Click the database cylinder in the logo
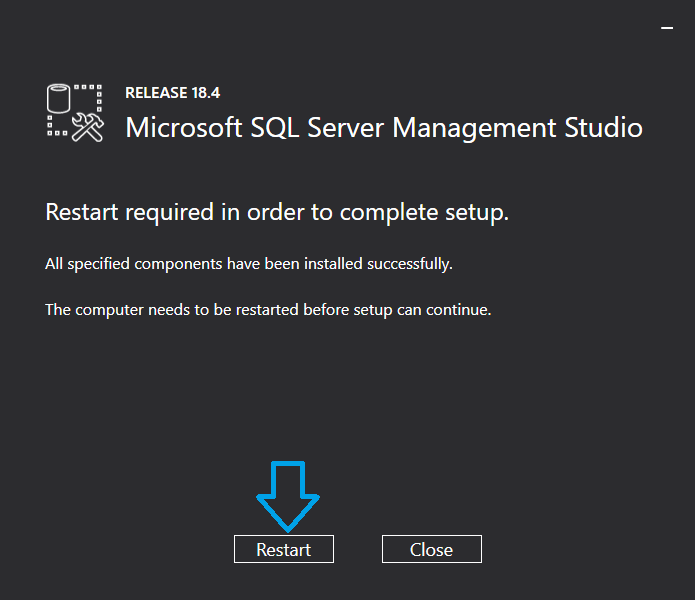The image size is (695, 600). (62, 100)
